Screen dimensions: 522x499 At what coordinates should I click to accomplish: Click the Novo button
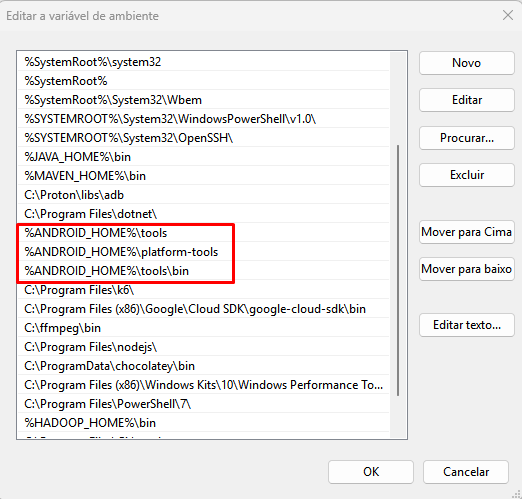coord(467,63)
